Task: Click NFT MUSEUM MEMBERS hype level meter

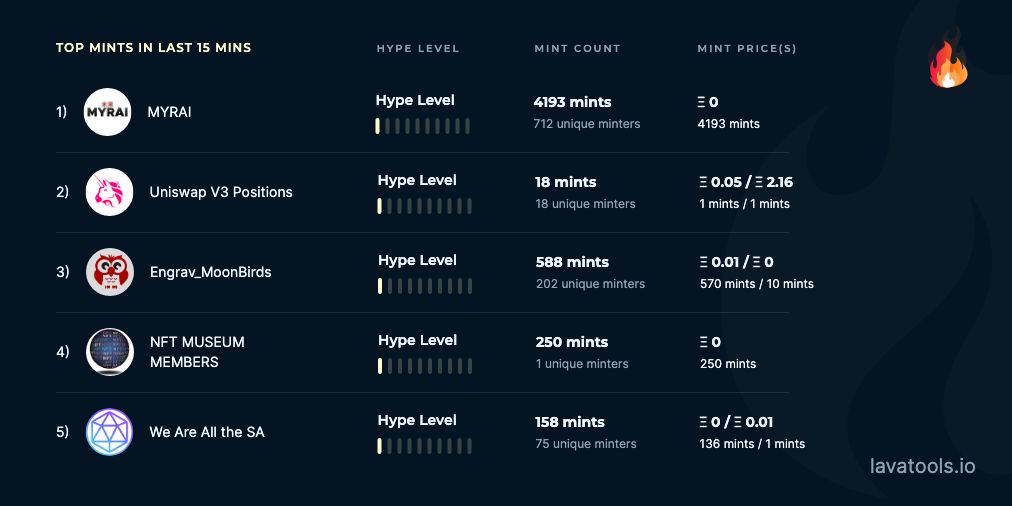Action: (425, 366)
